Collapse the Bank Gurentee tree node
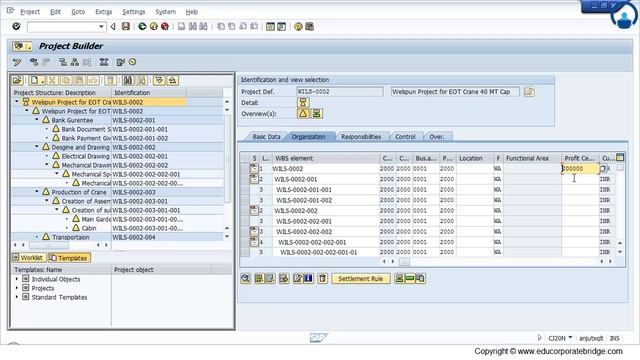Screen dimensions: 640x360 click(37, 120)
